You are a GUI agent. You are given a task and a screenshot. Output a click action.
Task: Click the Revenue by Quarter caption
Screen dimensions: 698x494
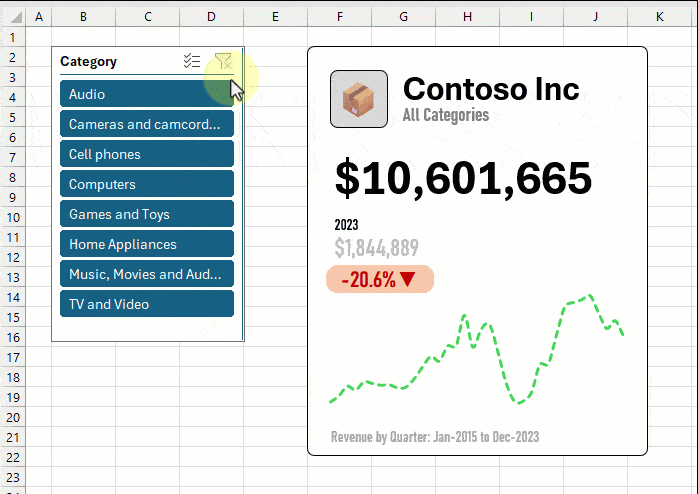pos(435,437)
